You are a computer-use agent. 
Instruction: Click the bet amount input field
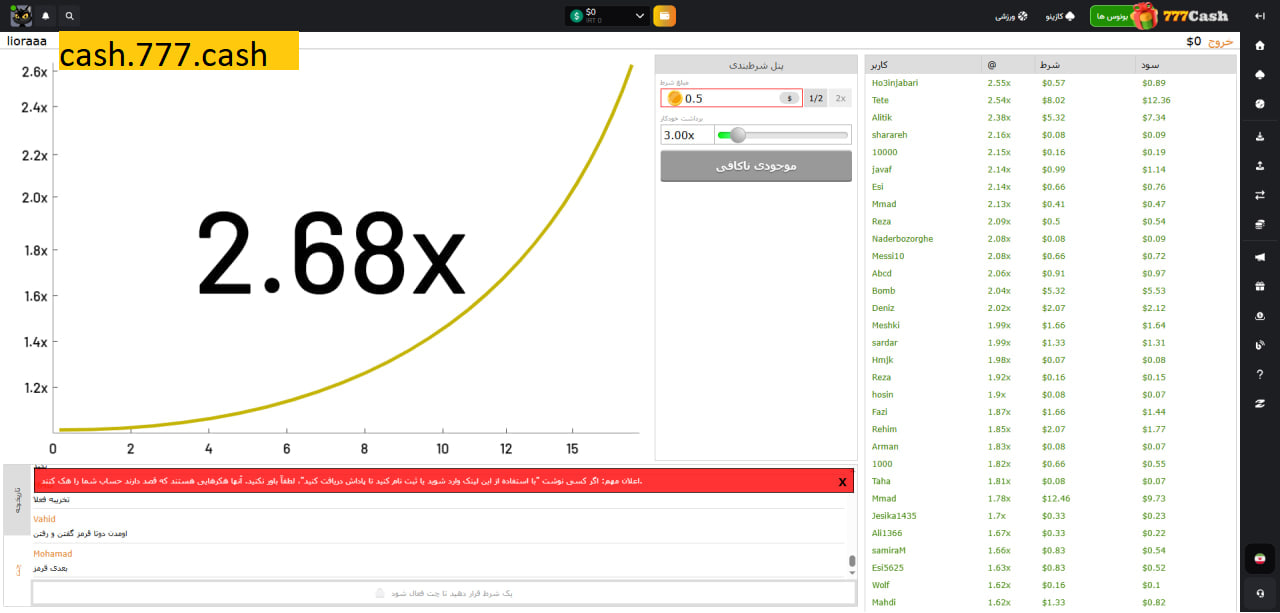pyautogui.click(x=728, y=98)
